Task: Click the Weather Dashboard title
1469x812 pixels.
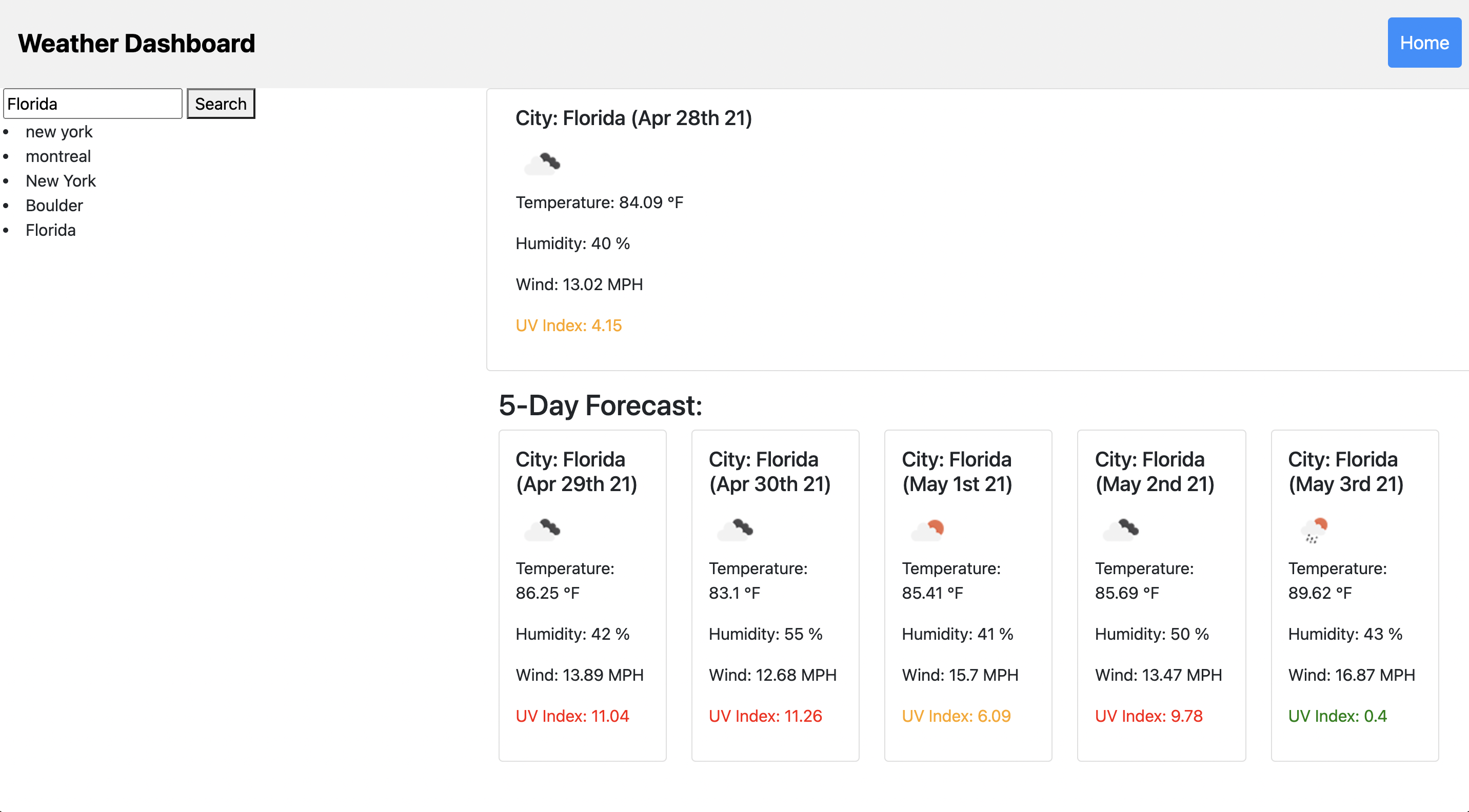Action: pos(136,43)
